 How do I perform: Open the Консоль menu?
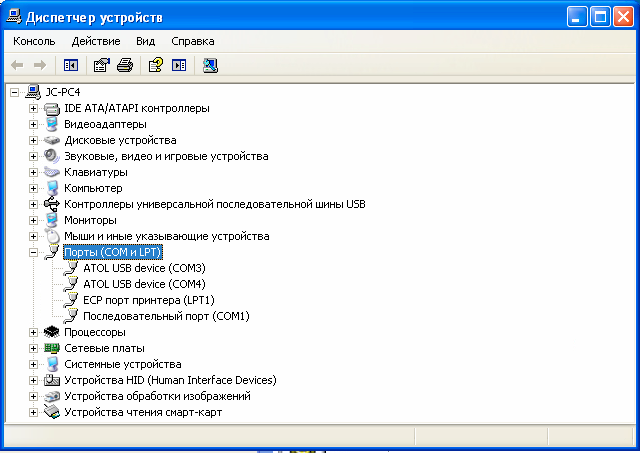(x=34, y=41)
